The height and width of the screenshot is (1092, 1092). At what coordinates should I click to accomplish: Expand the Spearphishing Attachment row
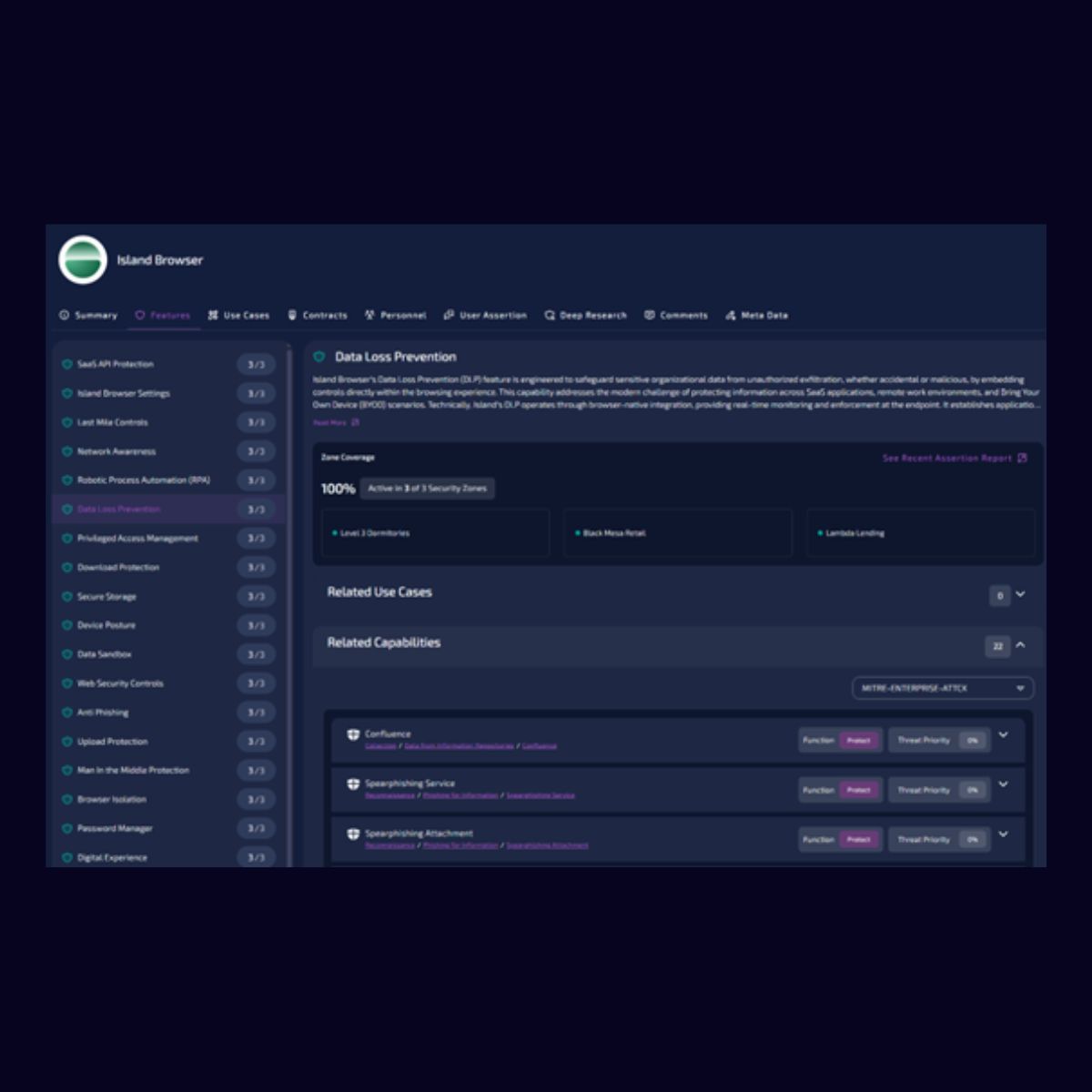coord(1003,834)
